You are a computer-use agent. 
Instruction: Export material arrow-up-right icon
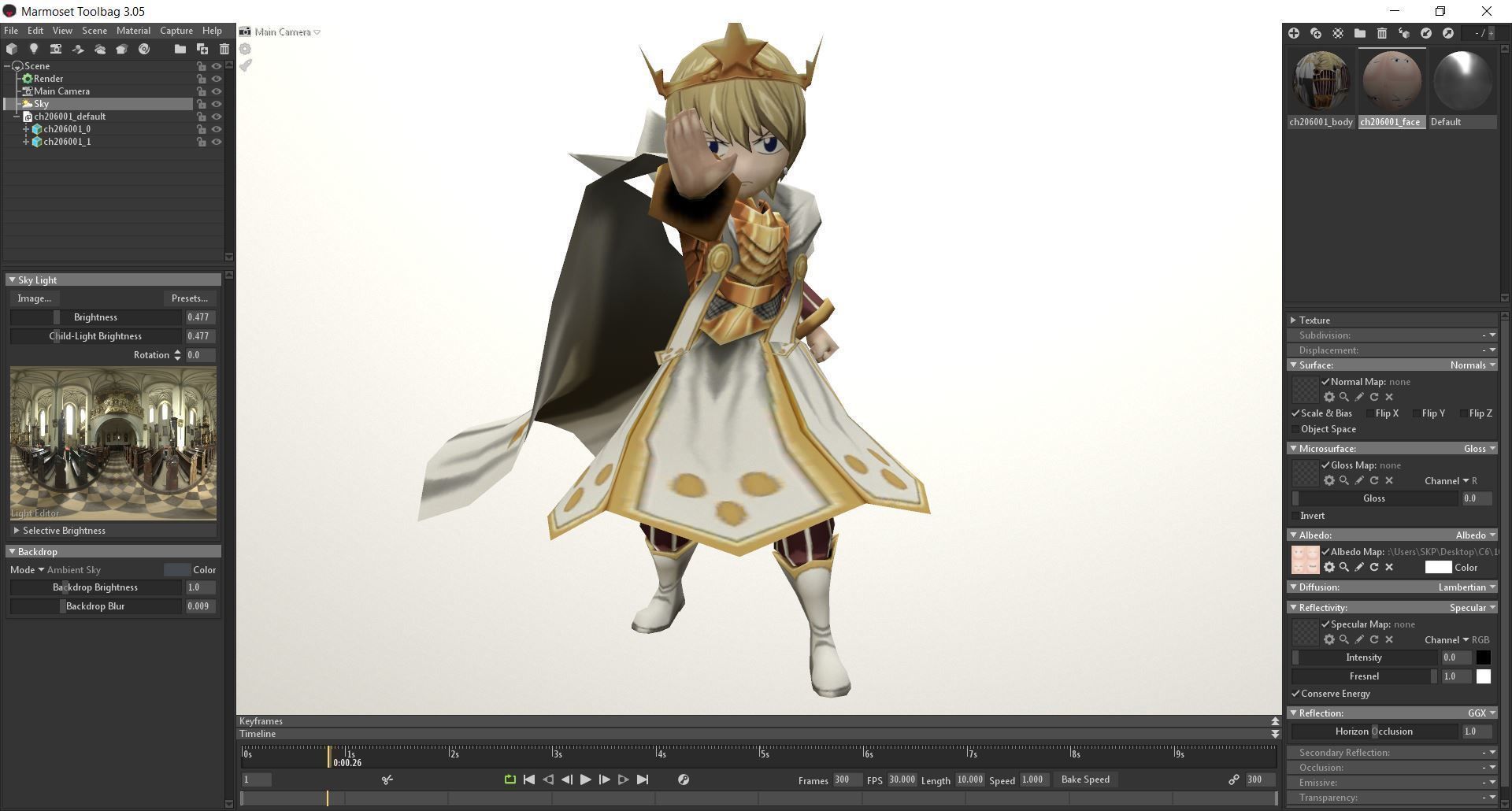click(1448, 33)
